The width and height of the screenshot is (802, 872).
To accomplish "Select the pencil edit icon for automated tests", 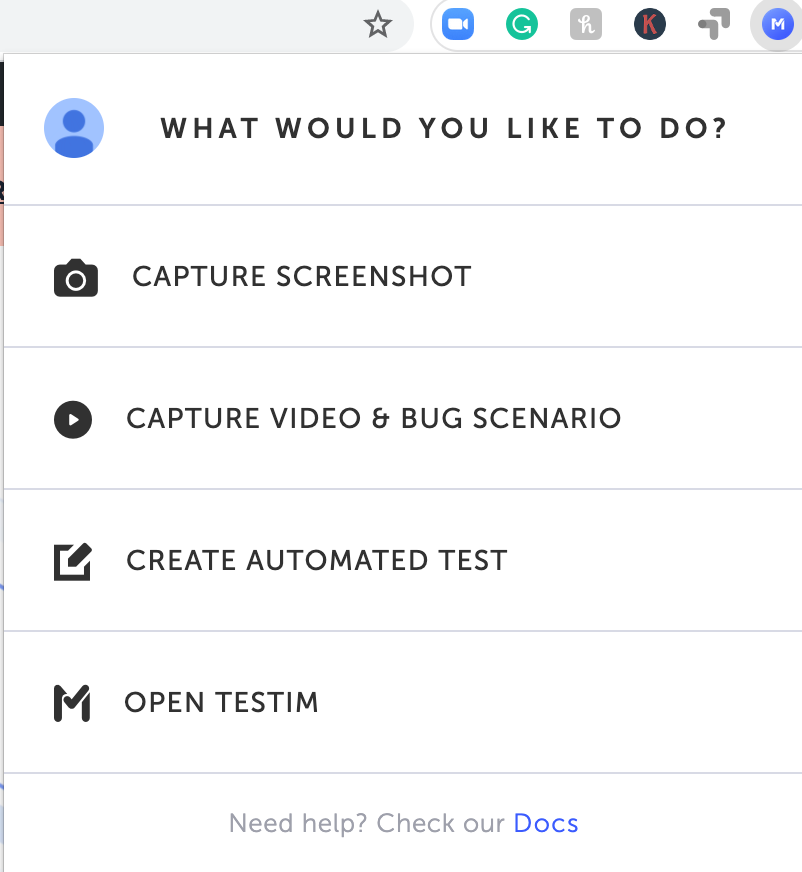I will [x=72, y=561].
